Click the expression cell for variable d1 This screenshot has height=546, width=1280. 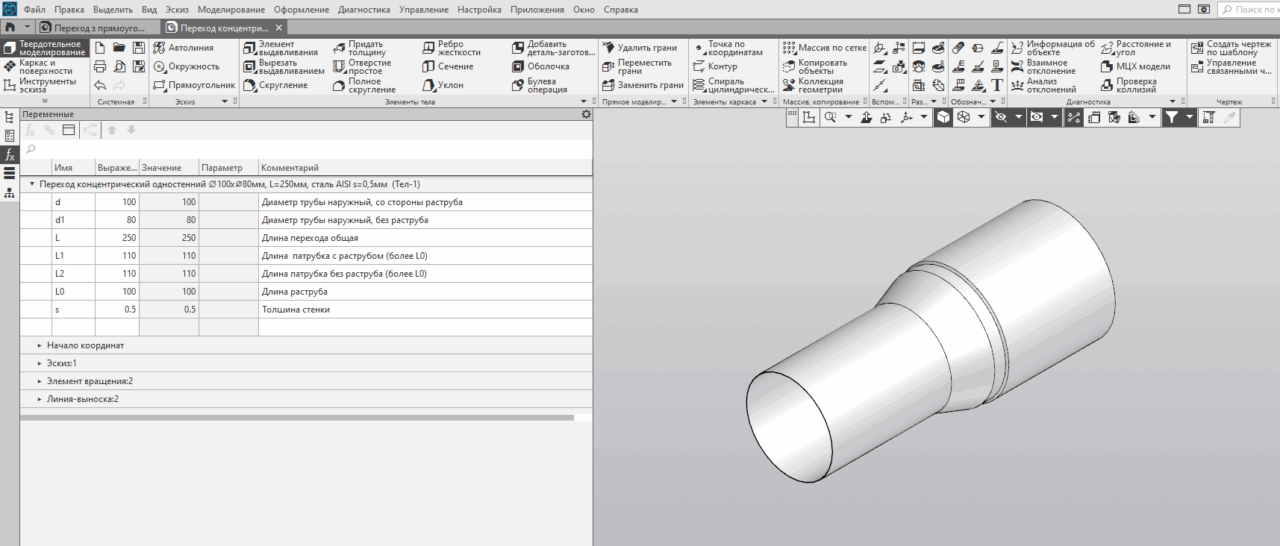click(116, 220)
